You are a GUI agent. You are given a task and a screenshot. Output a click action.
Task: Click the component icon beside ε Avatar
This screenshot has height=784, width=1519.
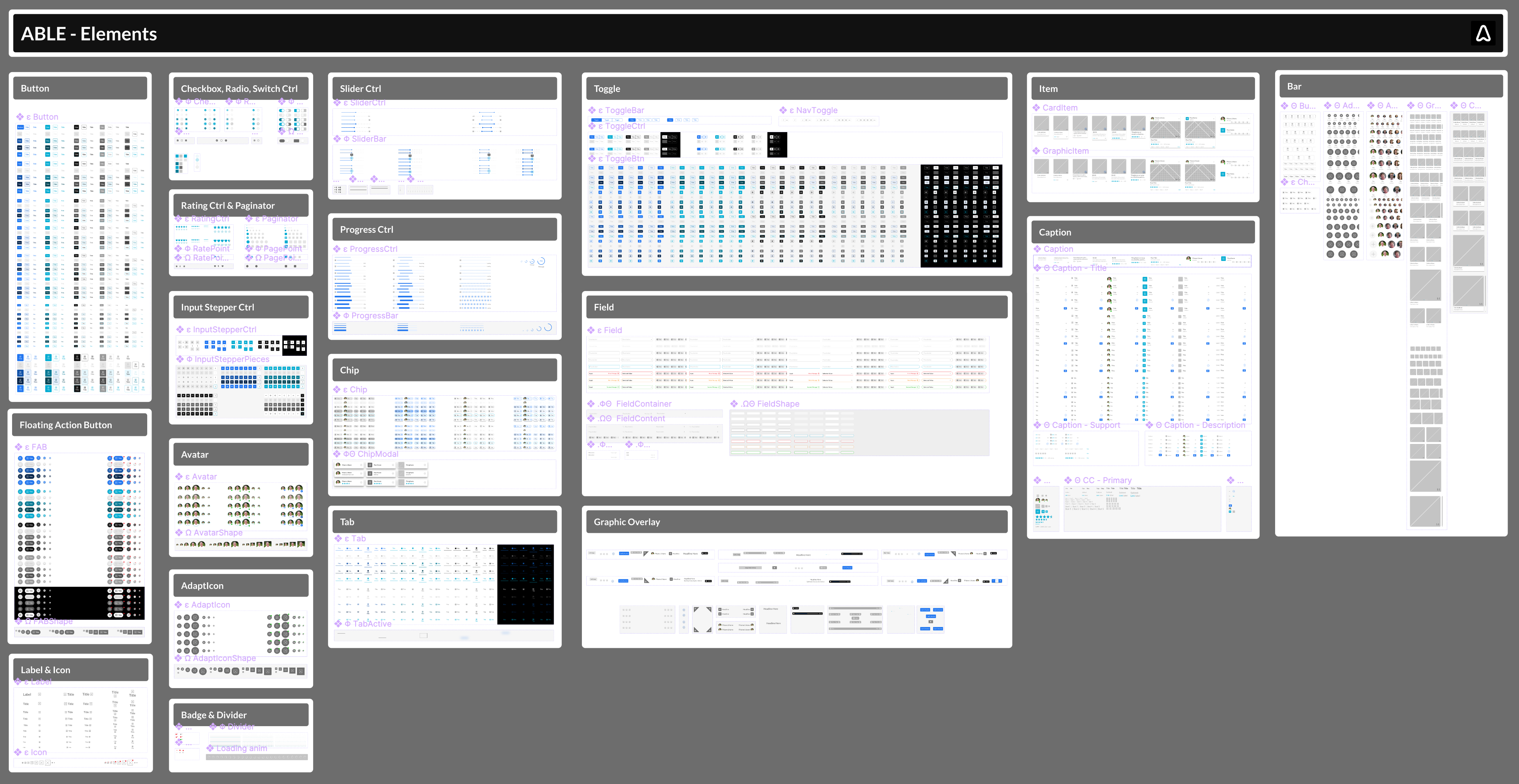point(179,476)
